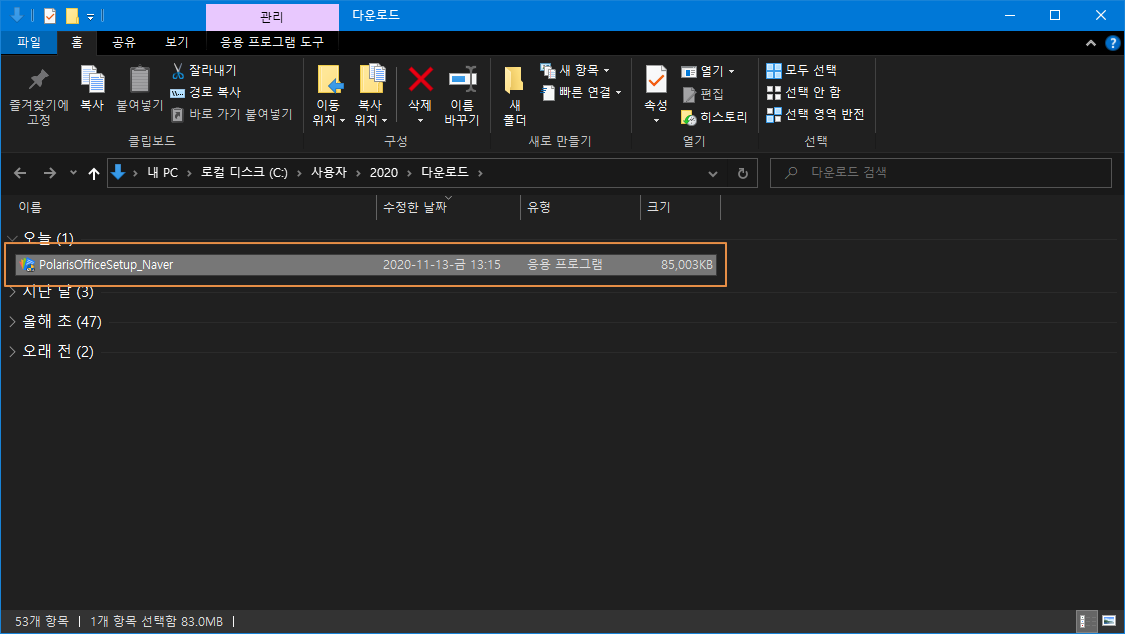Open 빠른 연결 (Easy access) dropdown
This screenshot has height=634, width=1125.
580,93
